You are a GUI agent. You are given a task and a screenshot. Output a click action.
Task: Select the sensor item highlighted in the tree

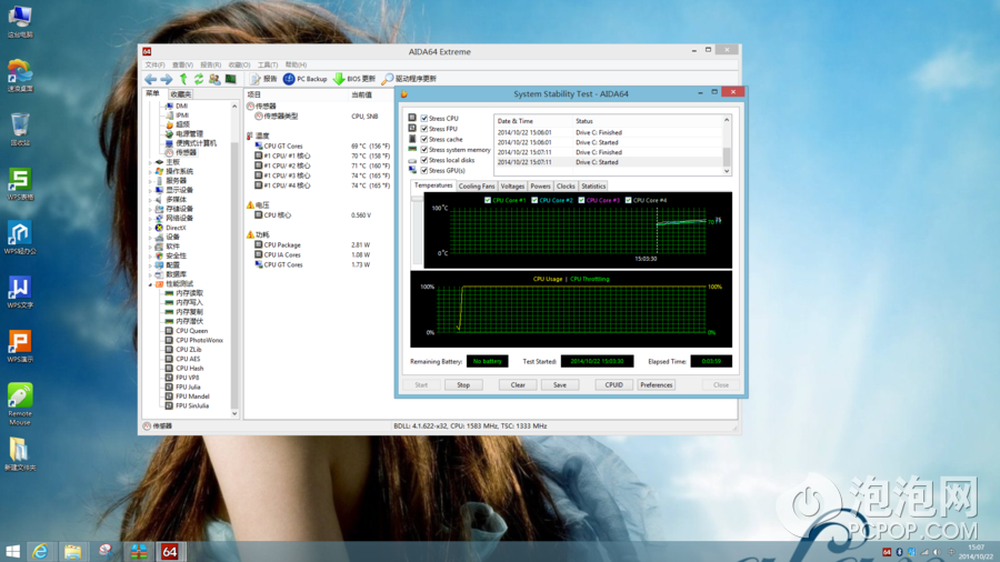181,152
